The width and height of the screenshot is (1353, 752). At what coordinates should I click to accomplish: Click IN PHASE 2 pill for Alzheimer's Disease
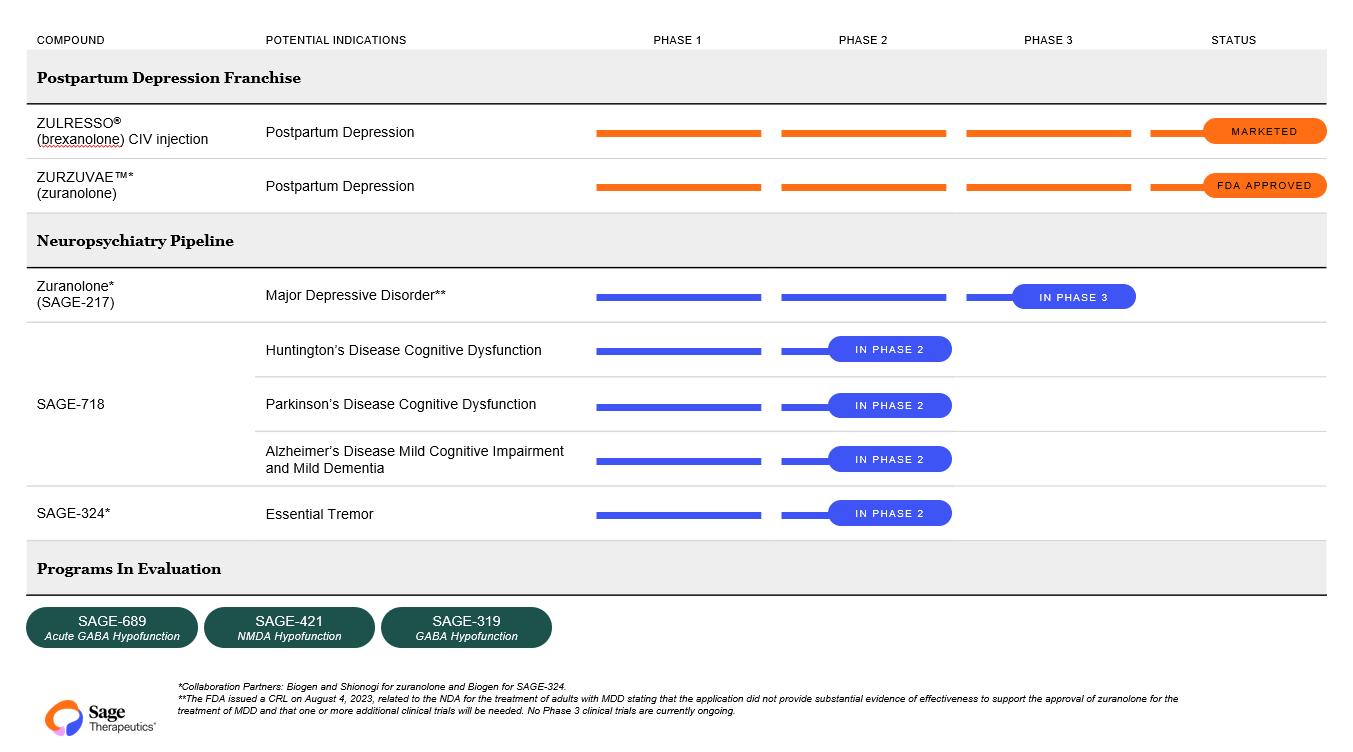click(x=889, y=460)
